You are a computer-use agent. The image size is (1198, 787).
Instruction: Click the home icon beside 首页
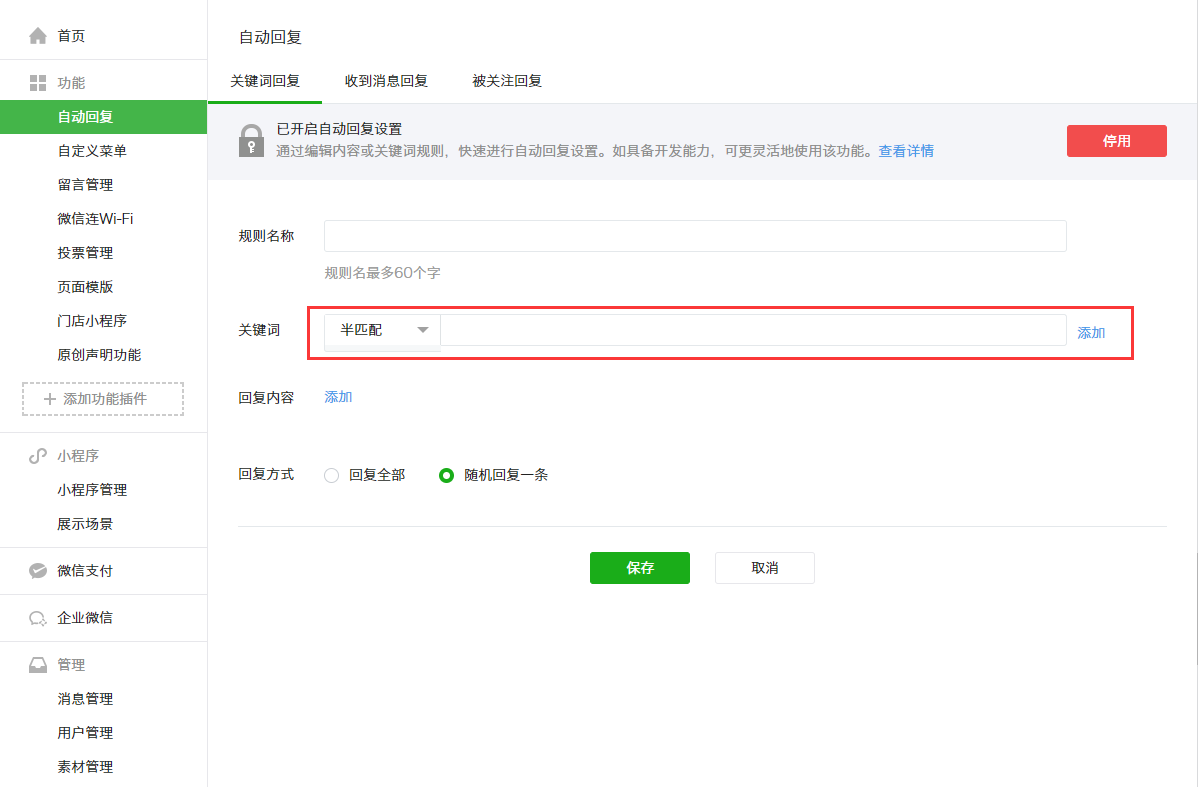tap(37, 36)
